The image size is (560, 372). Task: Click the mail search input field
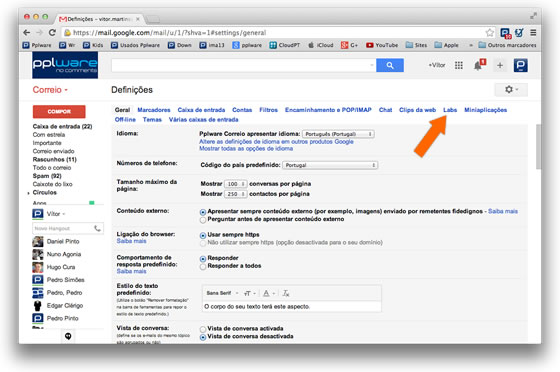pos(244,65)
